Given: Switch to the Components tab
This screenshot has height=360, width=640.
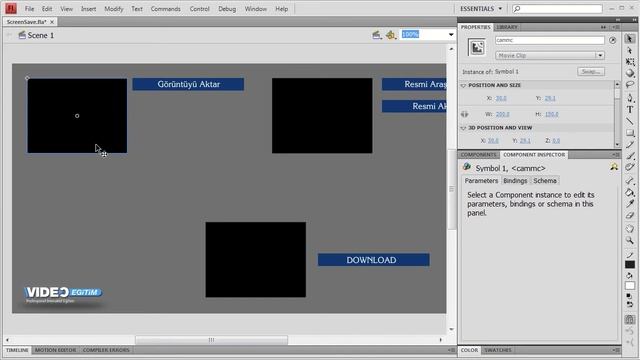Looking at the screenshot, I should coord(478,155).
